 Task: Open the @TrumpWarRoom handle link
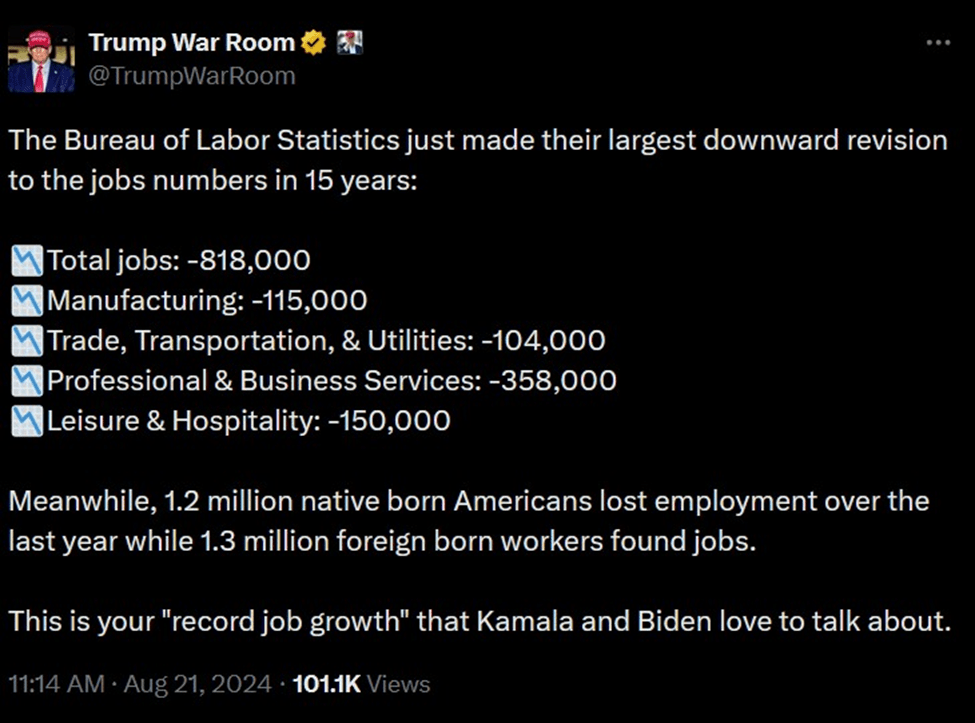coord(192,75)
